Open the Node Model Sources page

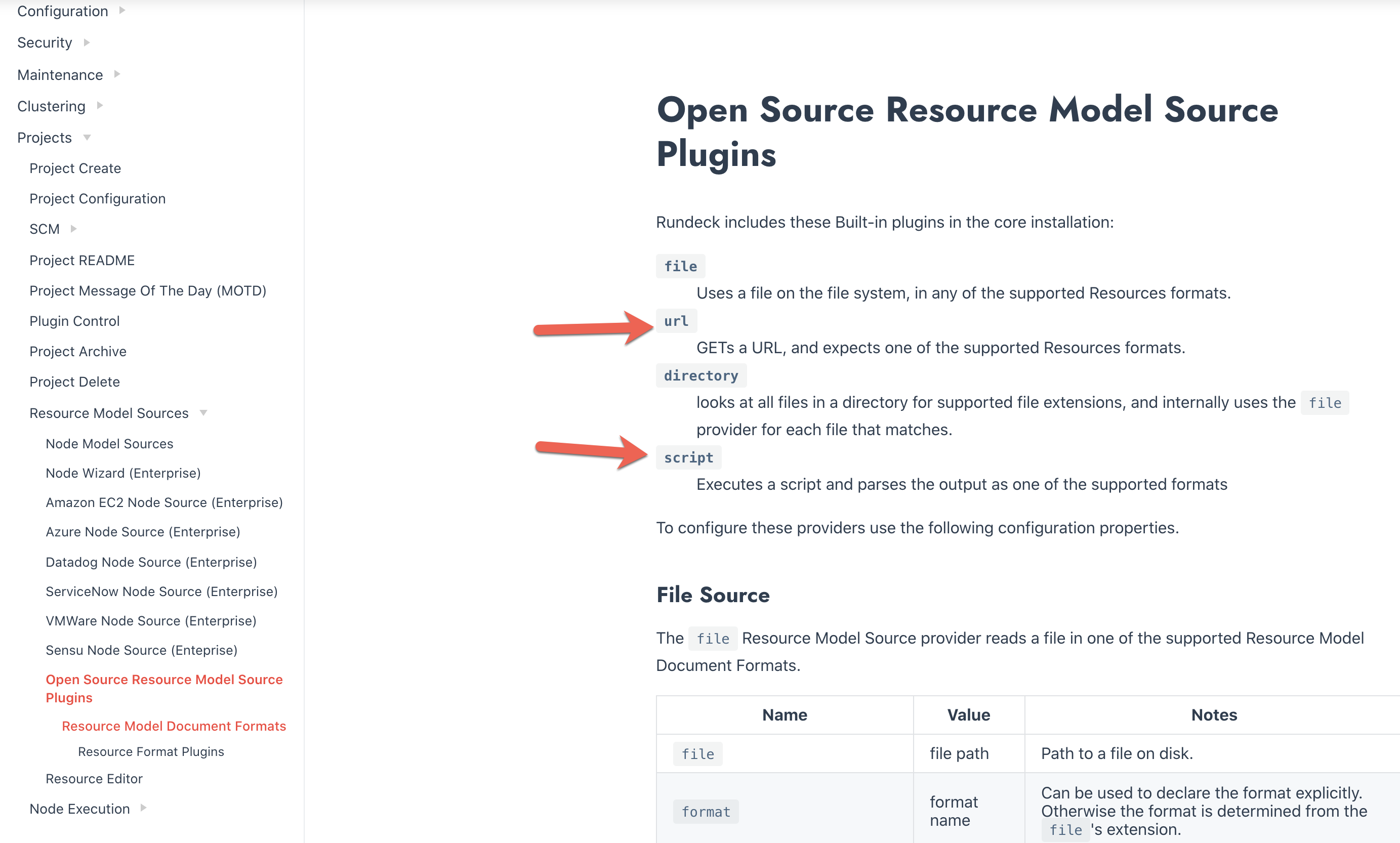point(109,444)
